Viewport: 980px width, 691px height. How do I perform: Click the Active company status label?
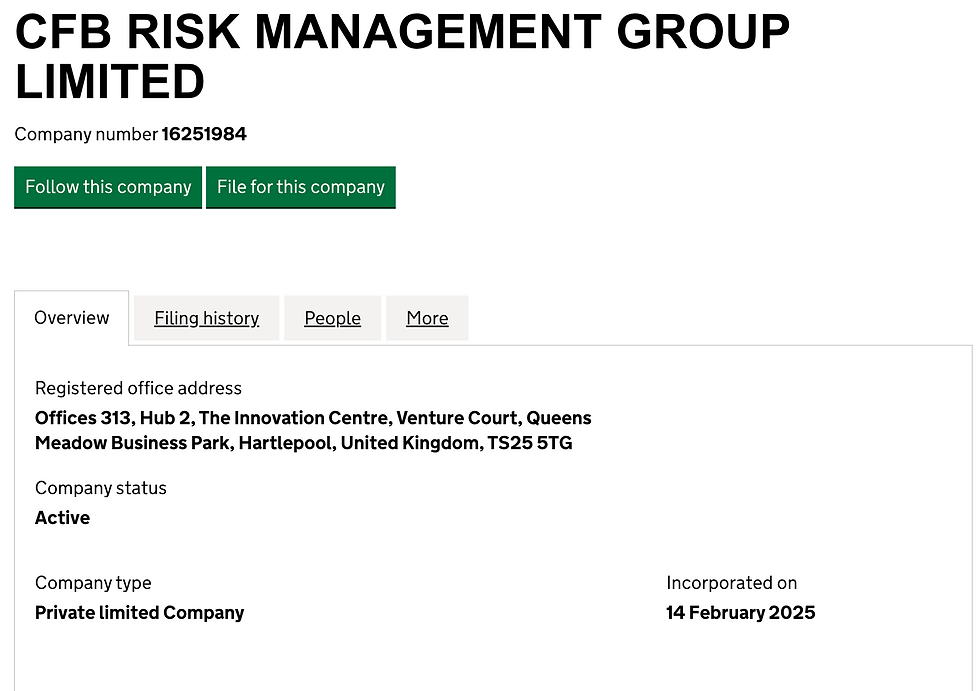(62, 518)
